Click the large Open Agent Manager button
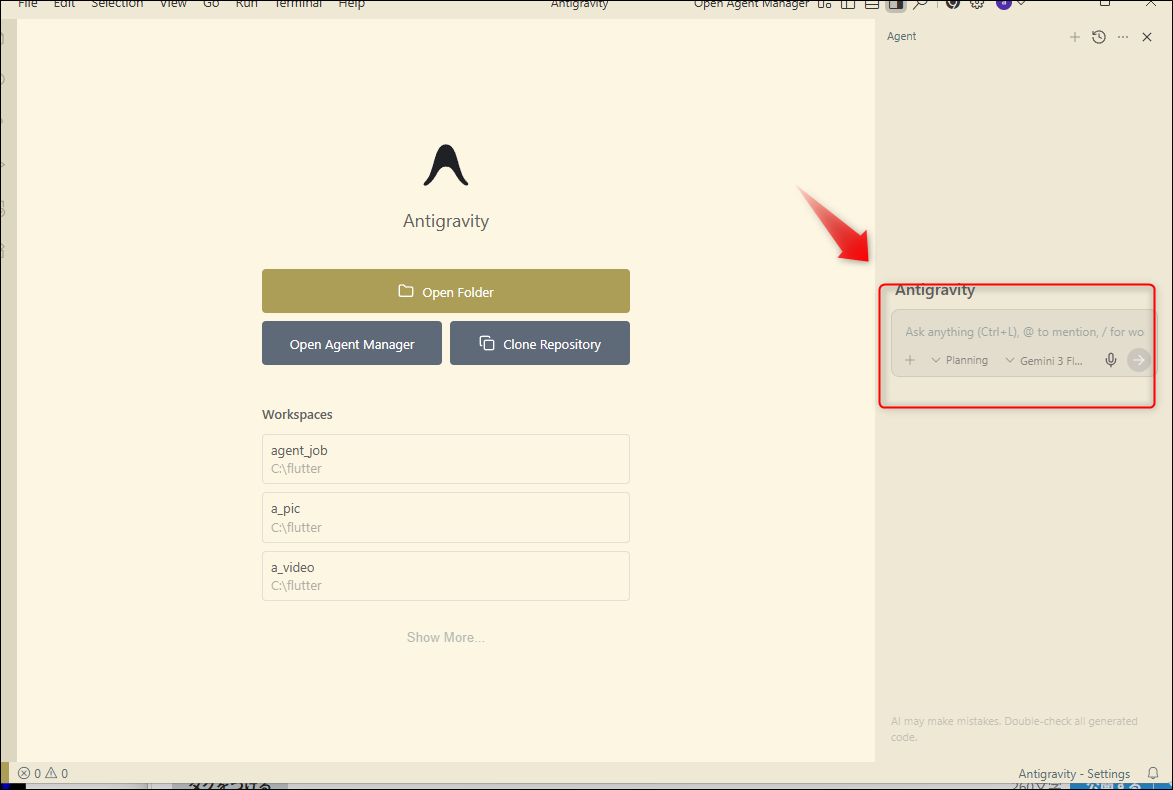Screen dimensions: 1173x790 (x=352, y=343)
